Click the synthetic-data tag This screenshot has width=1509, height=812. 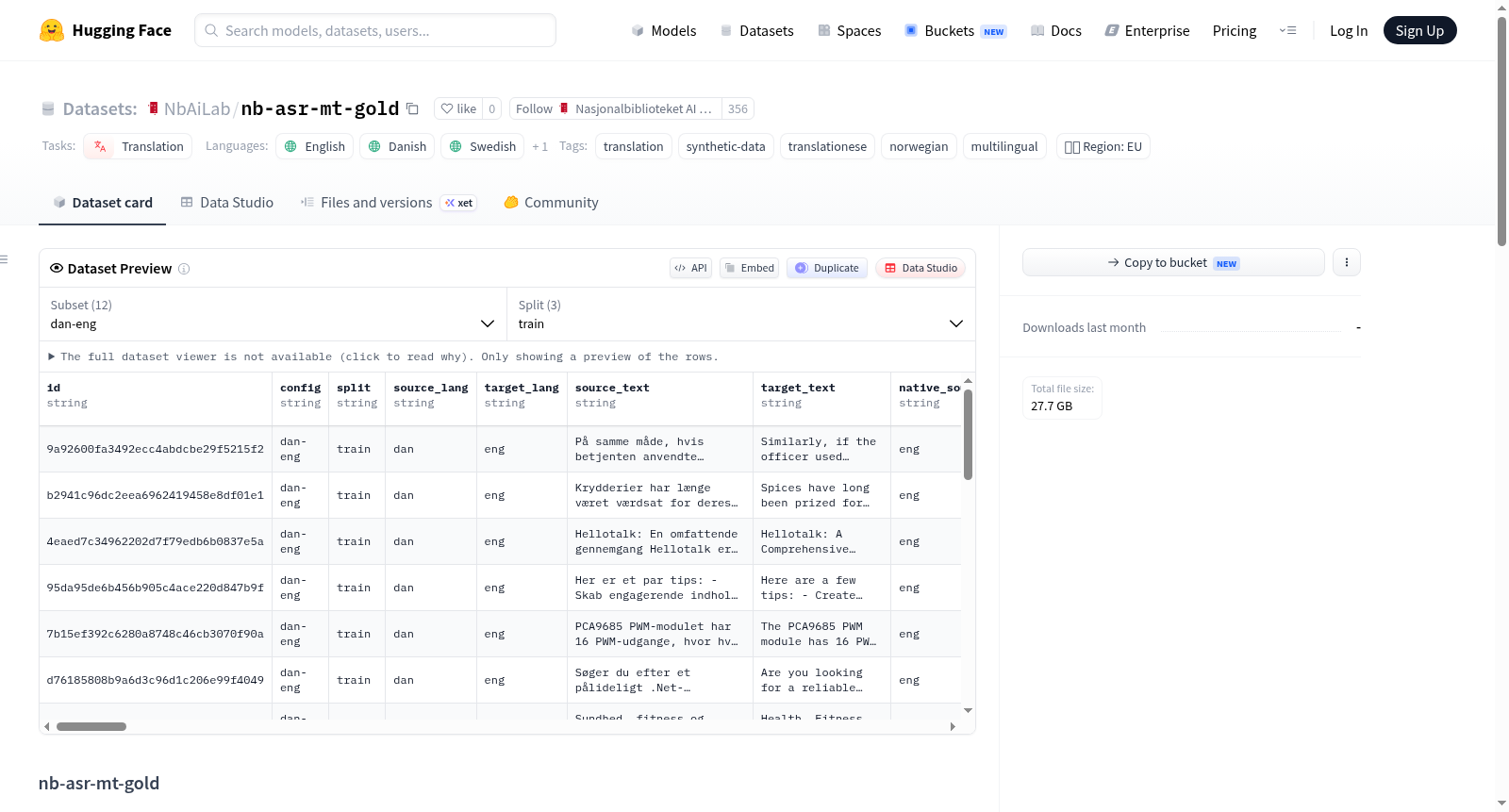[x=726, y=146]
